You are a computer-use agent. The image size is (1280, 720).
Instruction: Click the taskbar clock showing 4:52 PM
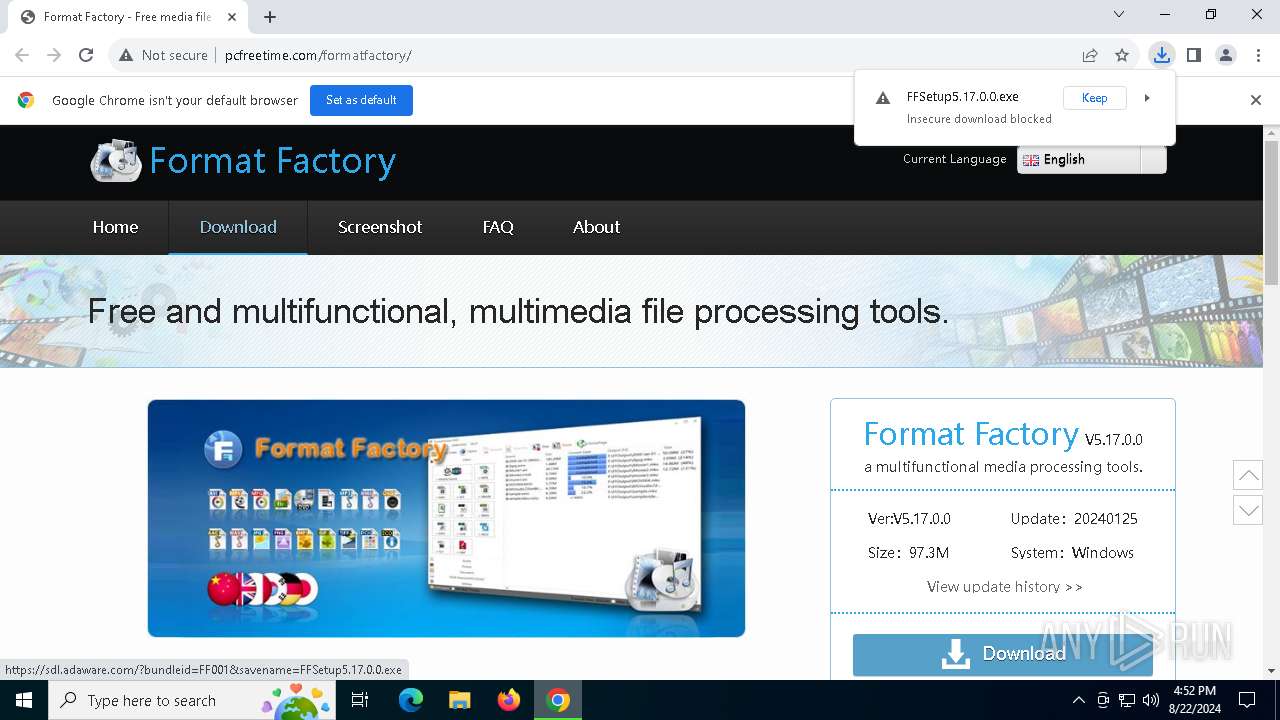[1194, 700]
